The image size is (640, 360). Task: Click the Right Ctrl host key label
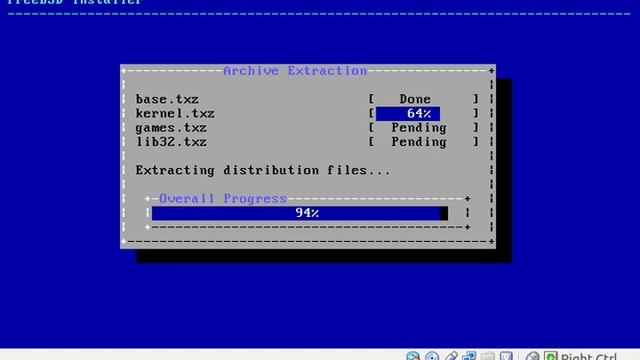click(x=588, y=357)
